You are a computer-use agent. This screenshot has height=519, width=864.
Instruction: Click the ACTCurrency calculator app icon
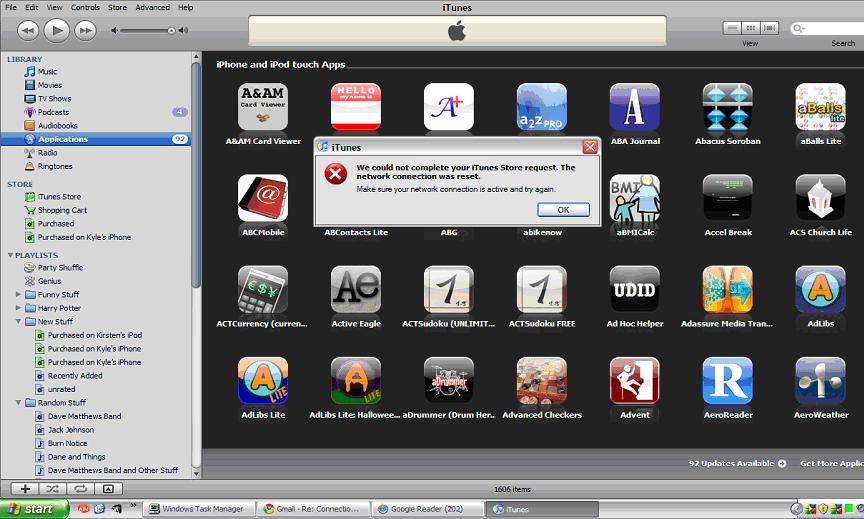[263, 290]
